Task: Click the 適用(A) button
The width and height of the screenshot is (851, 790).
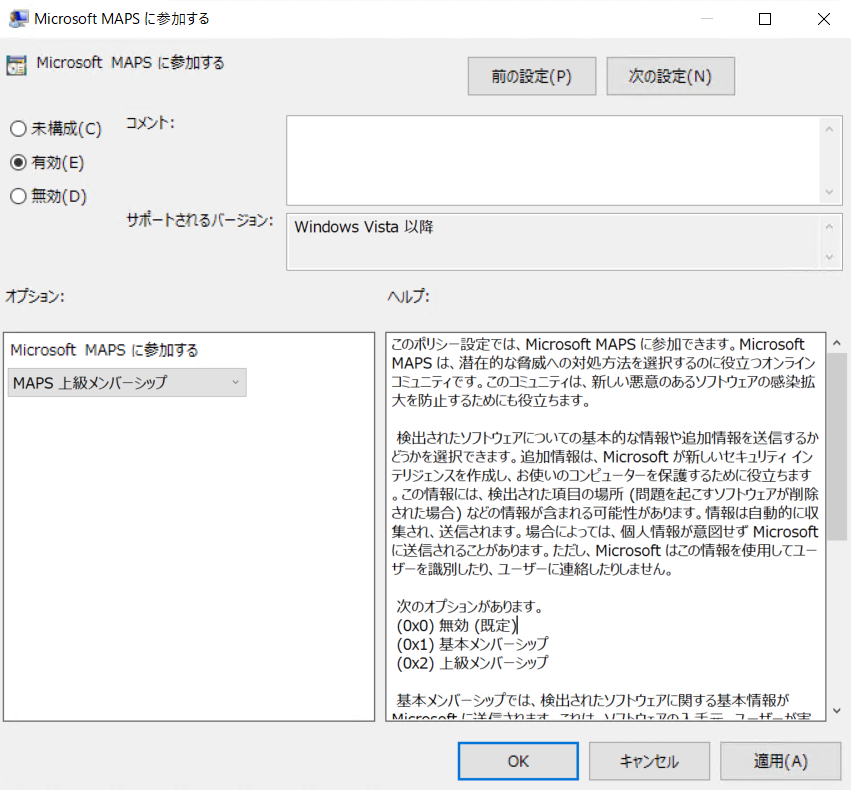Action: [779, 761]
